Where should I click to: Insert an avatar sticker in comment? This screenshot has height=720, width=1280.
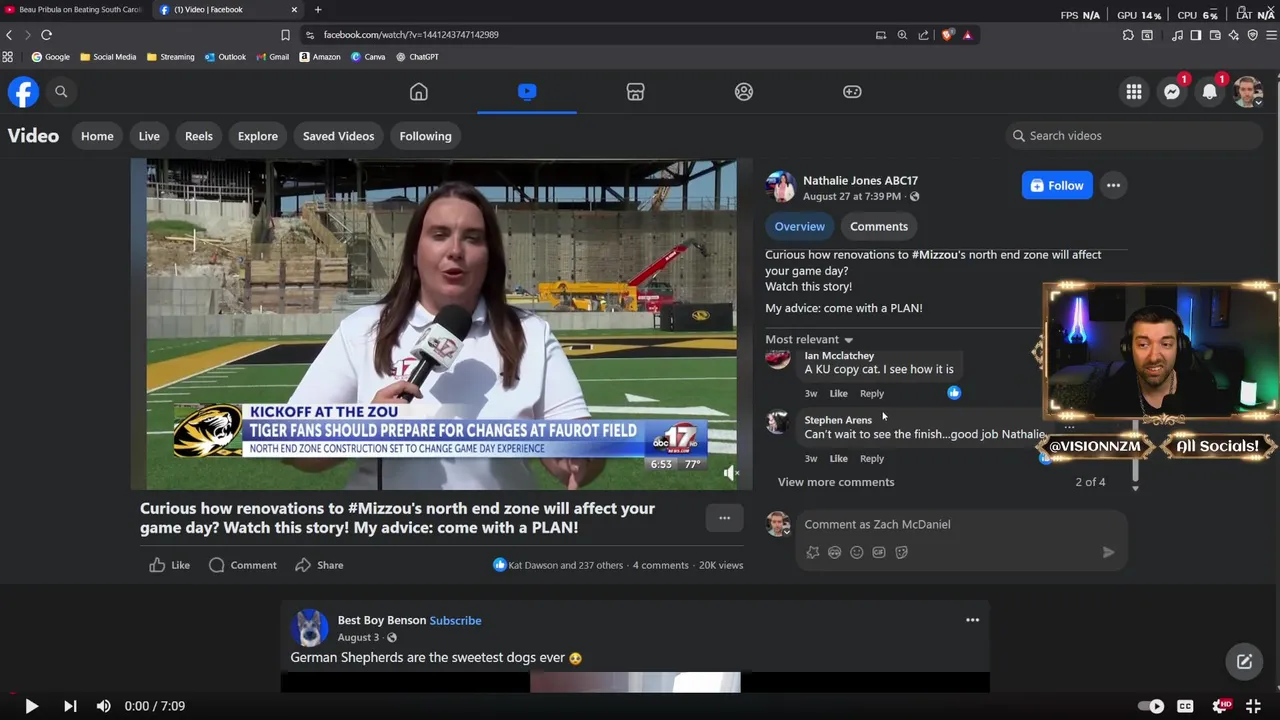coord(813,553)
